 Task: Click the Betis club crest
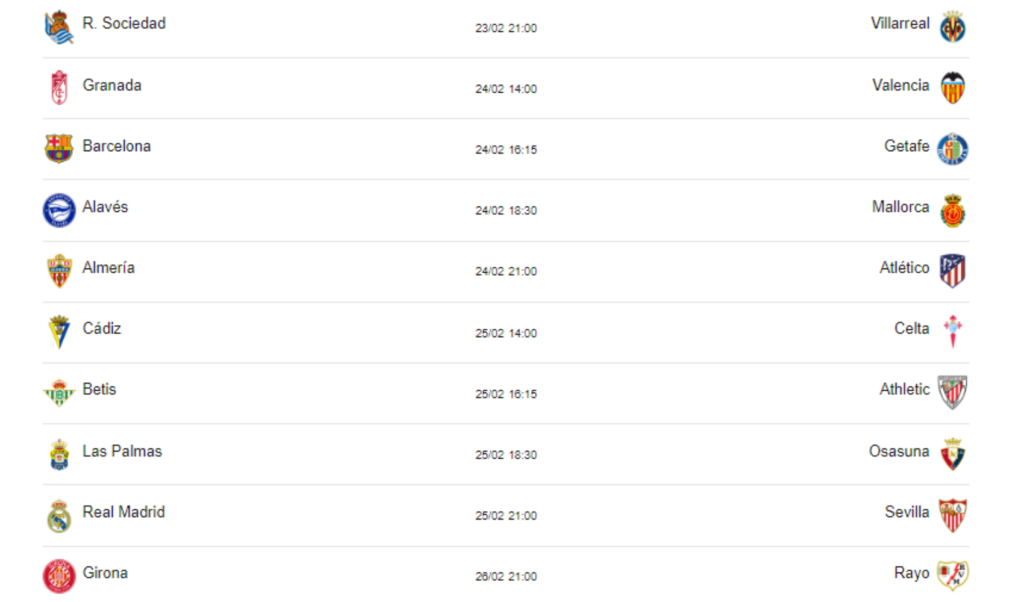point(59,393)
